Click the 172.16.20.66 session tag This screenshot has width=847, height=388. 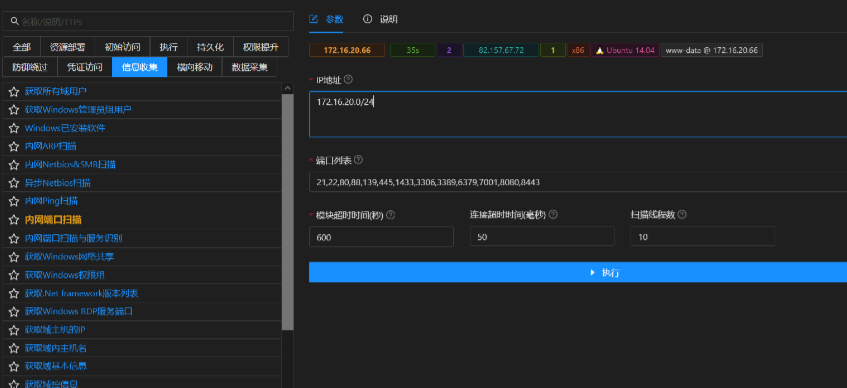347,50
